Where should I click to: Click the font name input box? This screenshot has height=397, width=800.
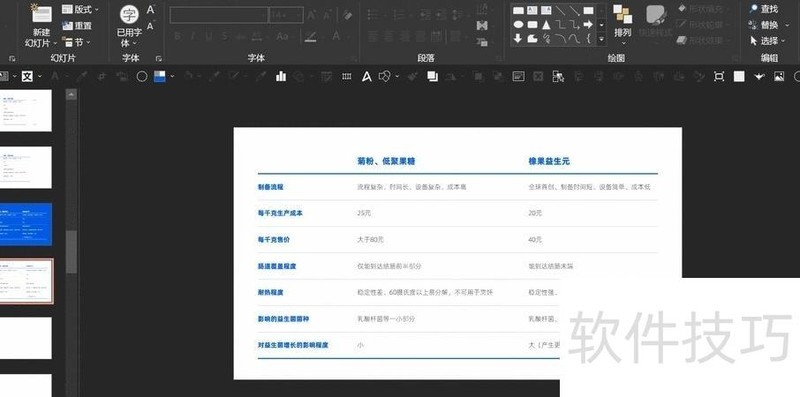tap(219, 15)
